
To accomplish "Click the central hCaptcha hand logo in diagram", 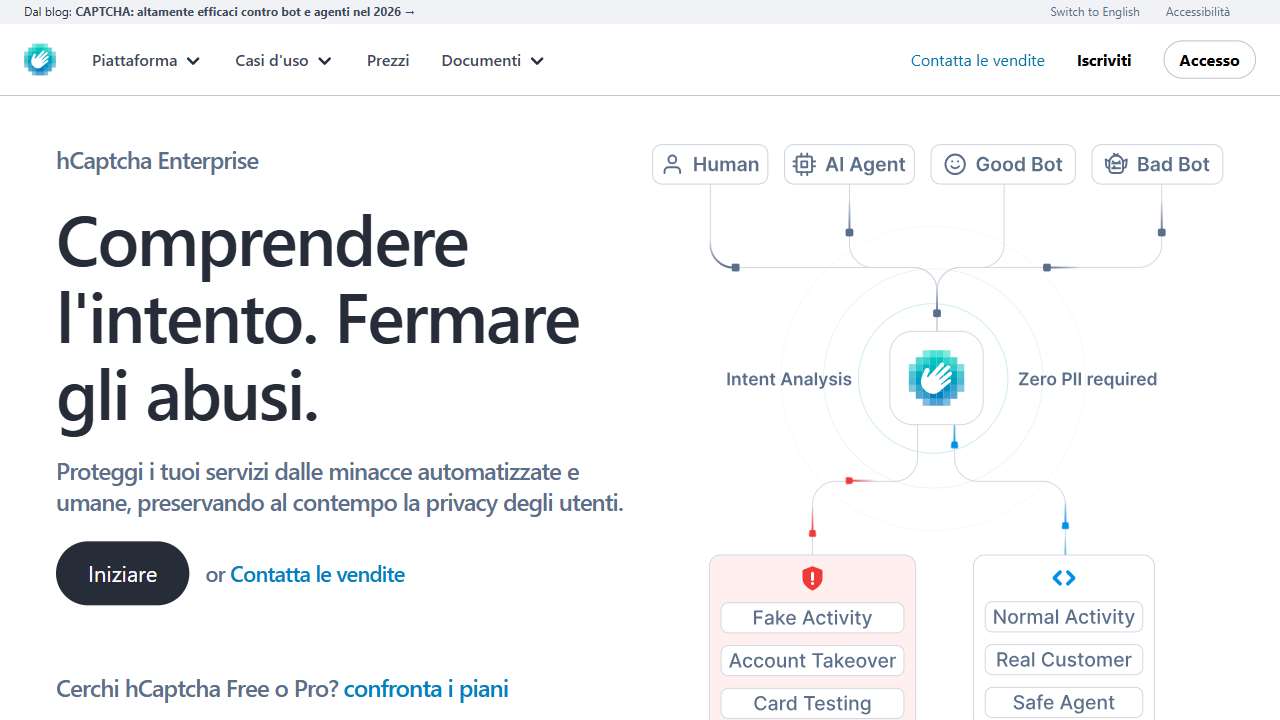I will click(x=936, y=378).
